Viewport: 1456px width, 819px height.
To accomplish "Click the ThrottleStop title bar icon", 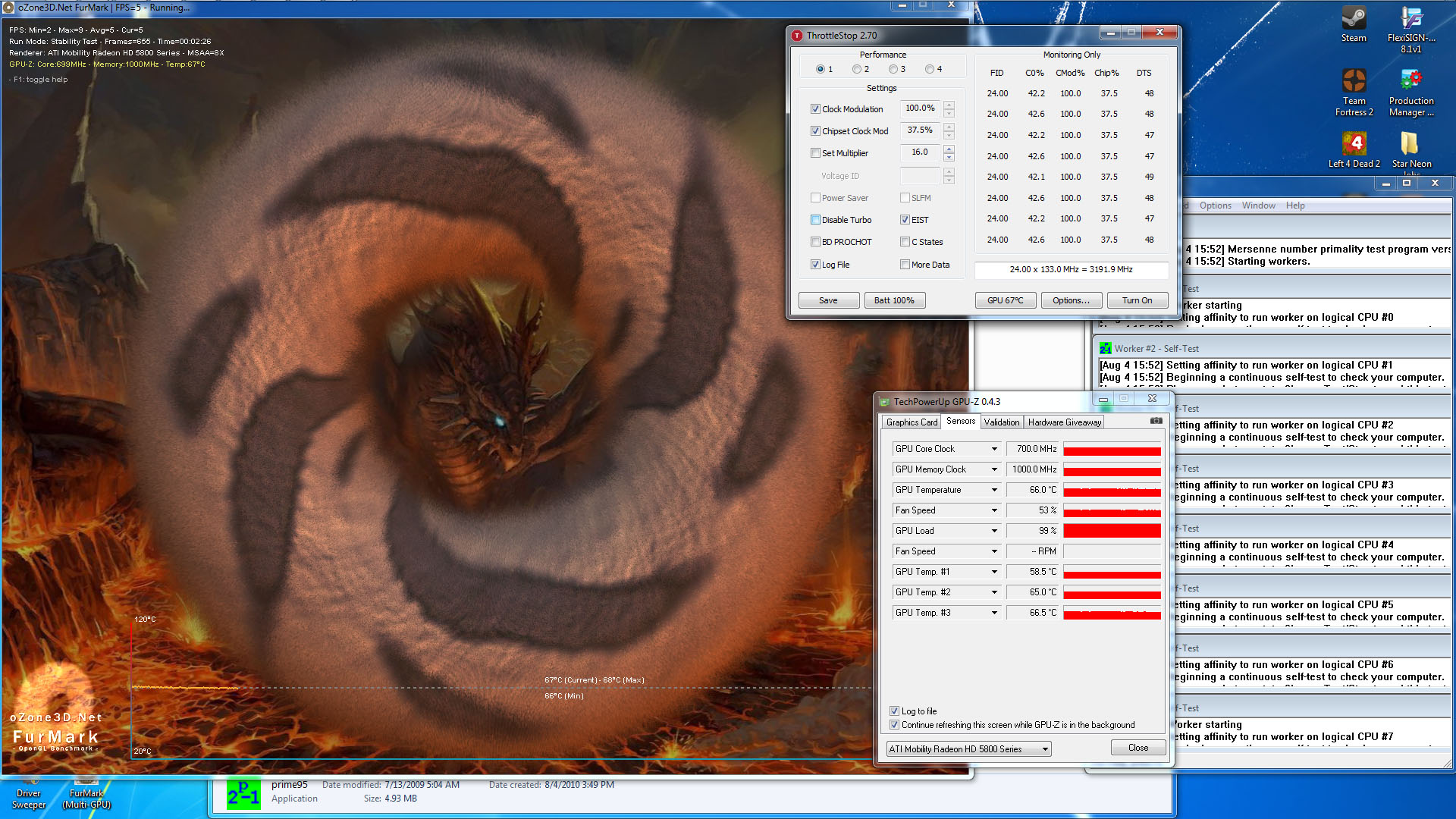I will pyautogui.click(x=797, y=36).
